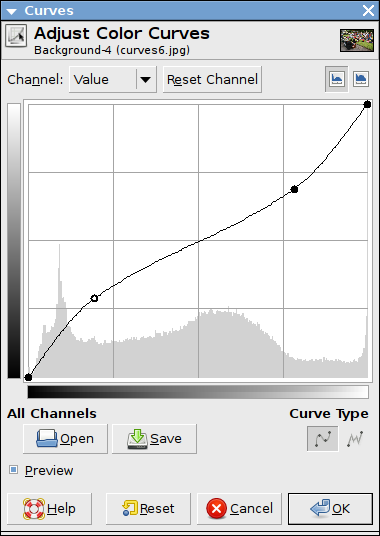The height and width of the screenshot is (536, 380).
Task: Click the Curves tool icon beside the title
Action: 16,35
